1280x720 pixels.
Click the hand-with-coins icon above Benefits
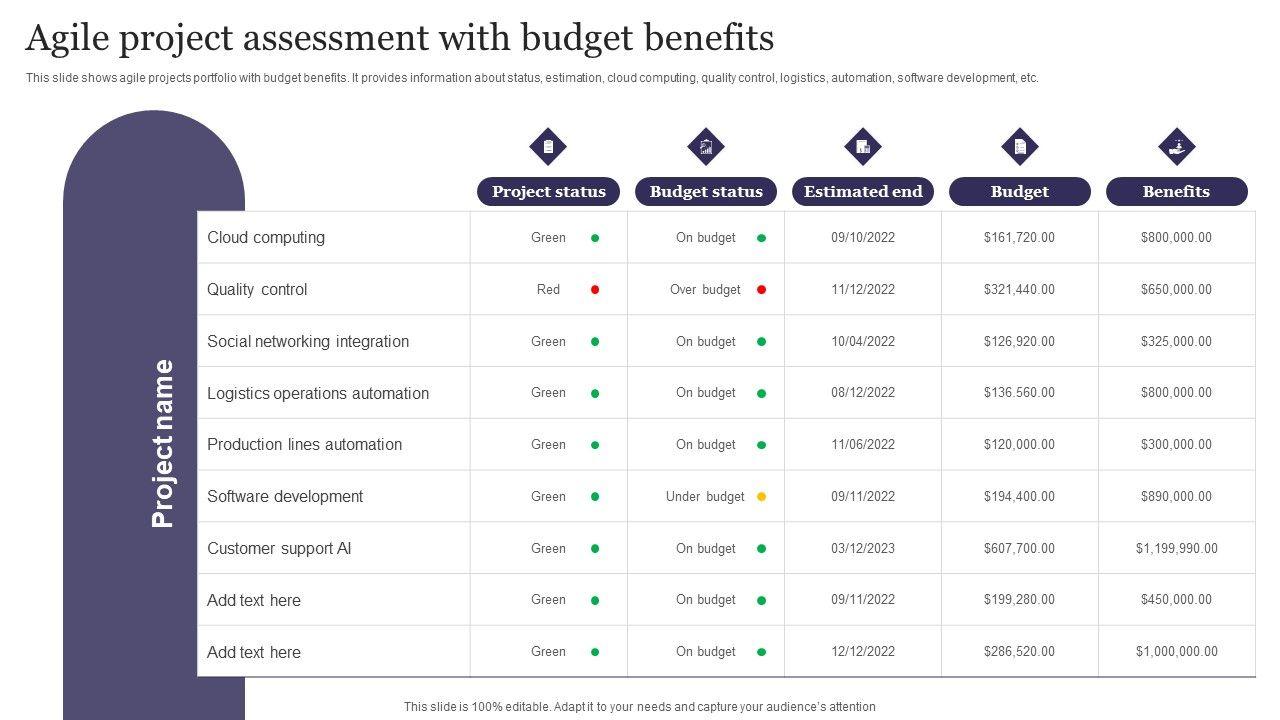1176,147
